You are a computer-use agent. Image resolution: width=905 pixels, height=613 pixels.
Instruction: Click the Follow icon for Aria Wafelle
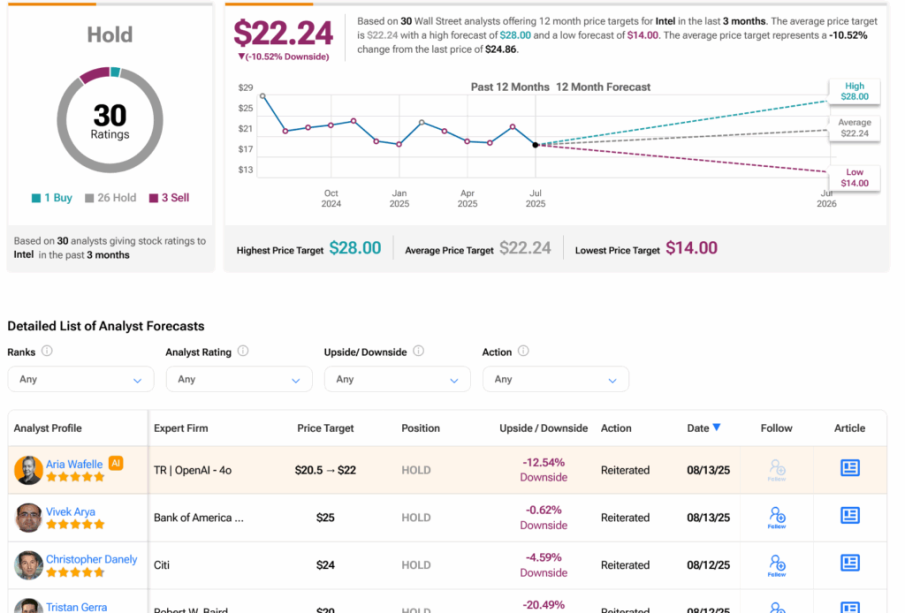pos(777,468)
